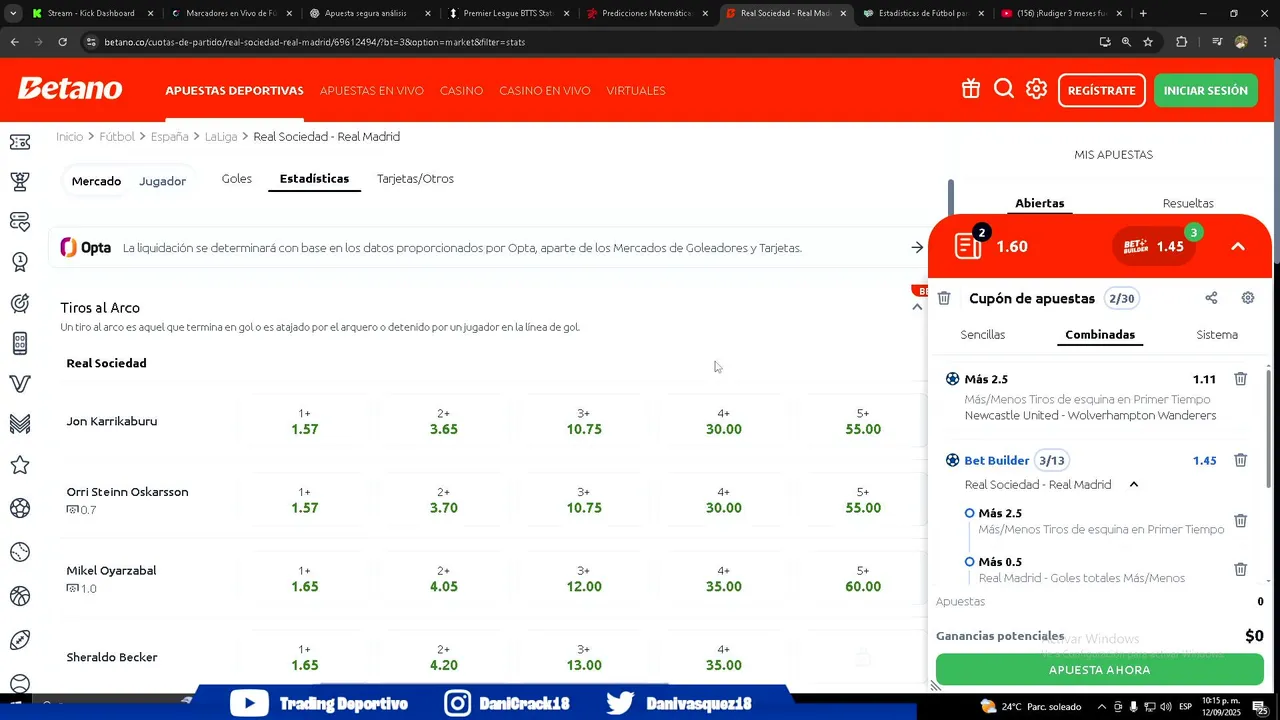Viewport: 1280px width, 720px height.
Task: Remove Más 0.5 leg from Bet Builder
Action: [1240, 569]
